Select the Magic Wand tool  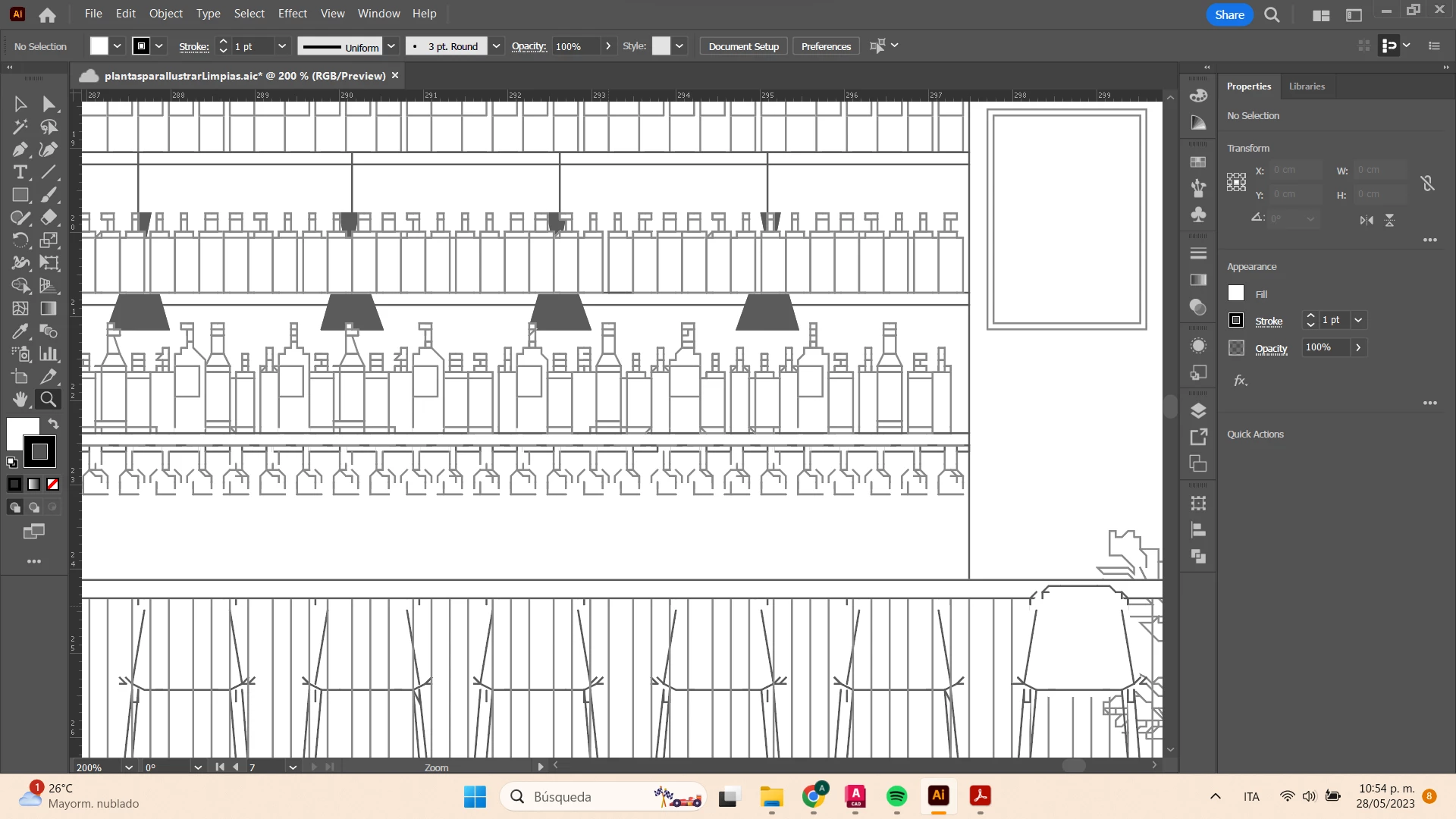point(20,127)
